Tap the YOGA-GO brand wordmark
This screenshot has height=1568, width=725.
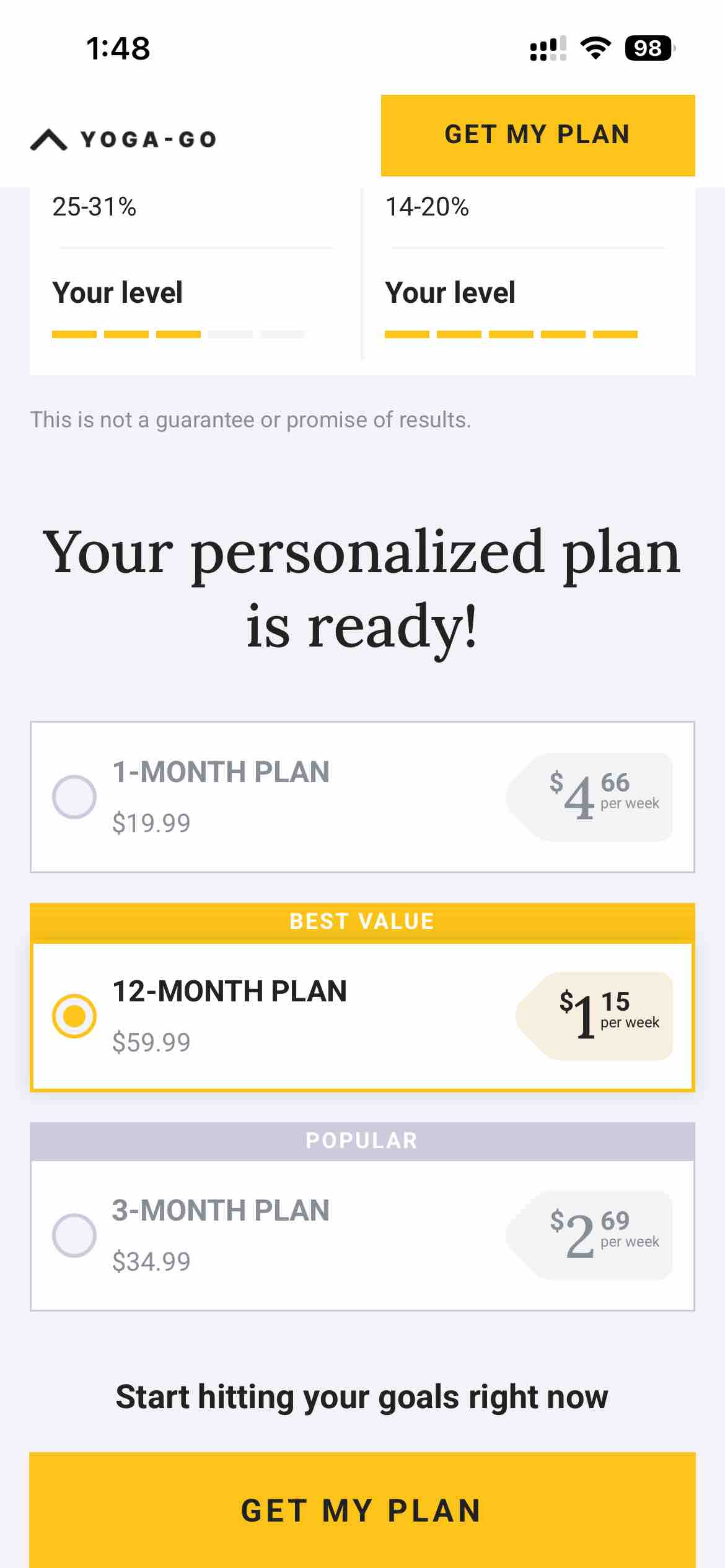(148, 140)
